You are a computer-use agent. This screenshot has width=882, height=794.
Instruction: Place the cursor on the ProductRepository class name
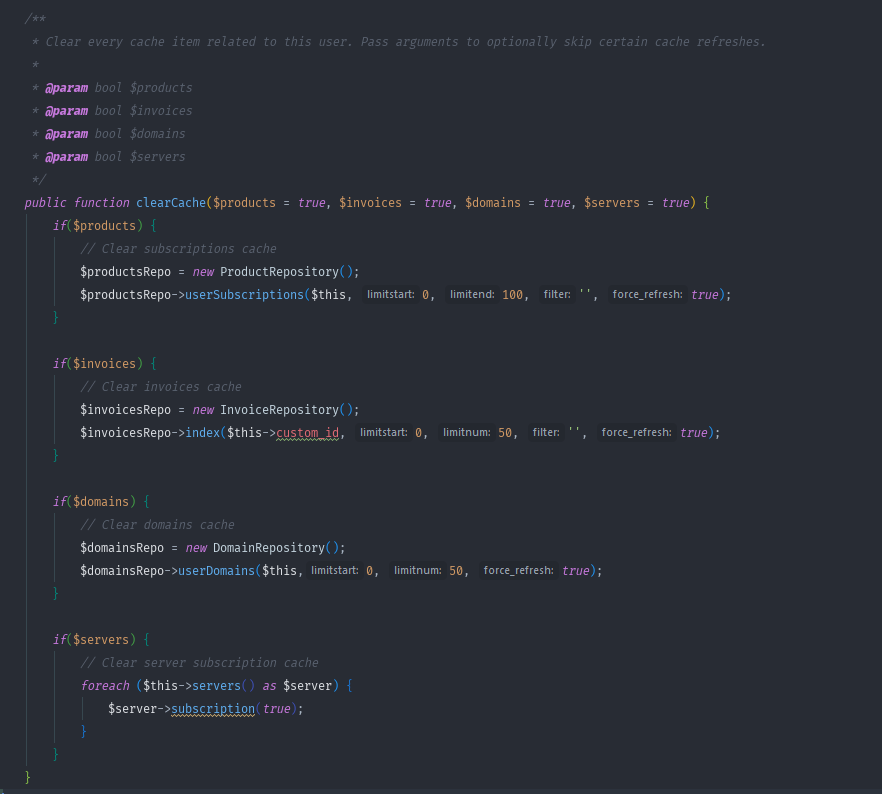point(284,272)
